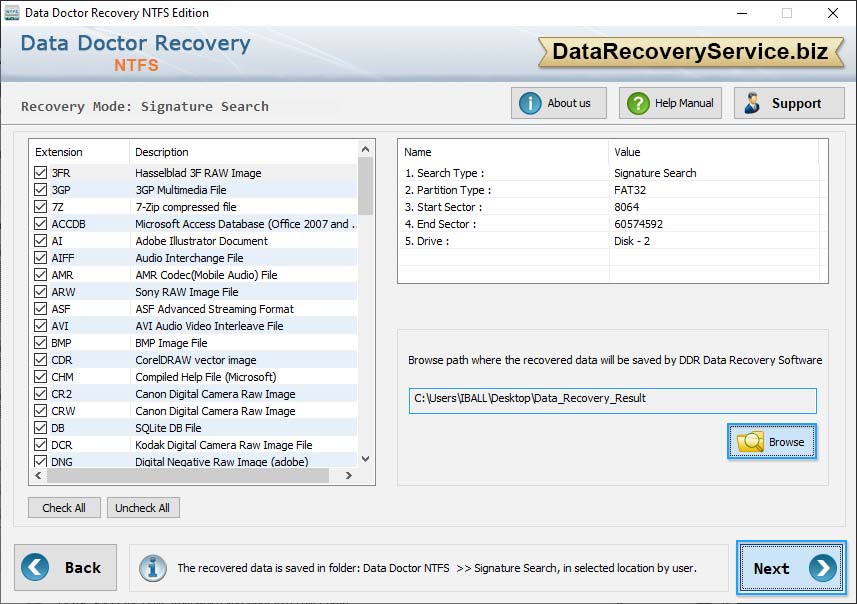Uncheck the AI extension checkbox
Screen dimensions: 857x604
[x=40, y=241]
